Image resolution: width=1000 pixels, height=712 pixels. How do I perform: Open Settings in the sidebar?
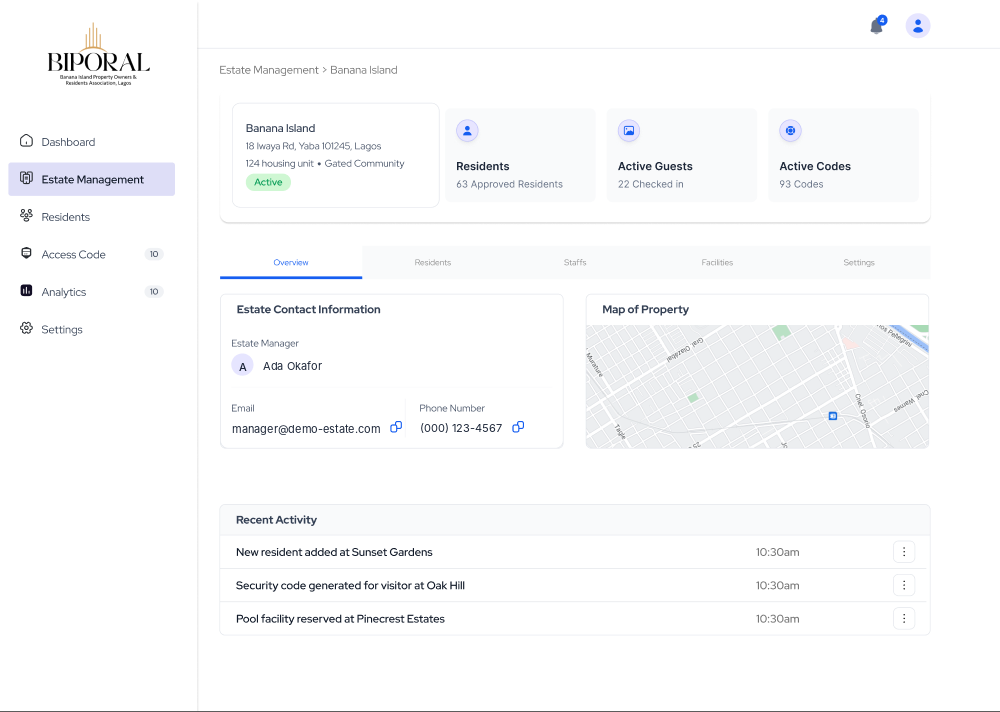coord(92,329)
